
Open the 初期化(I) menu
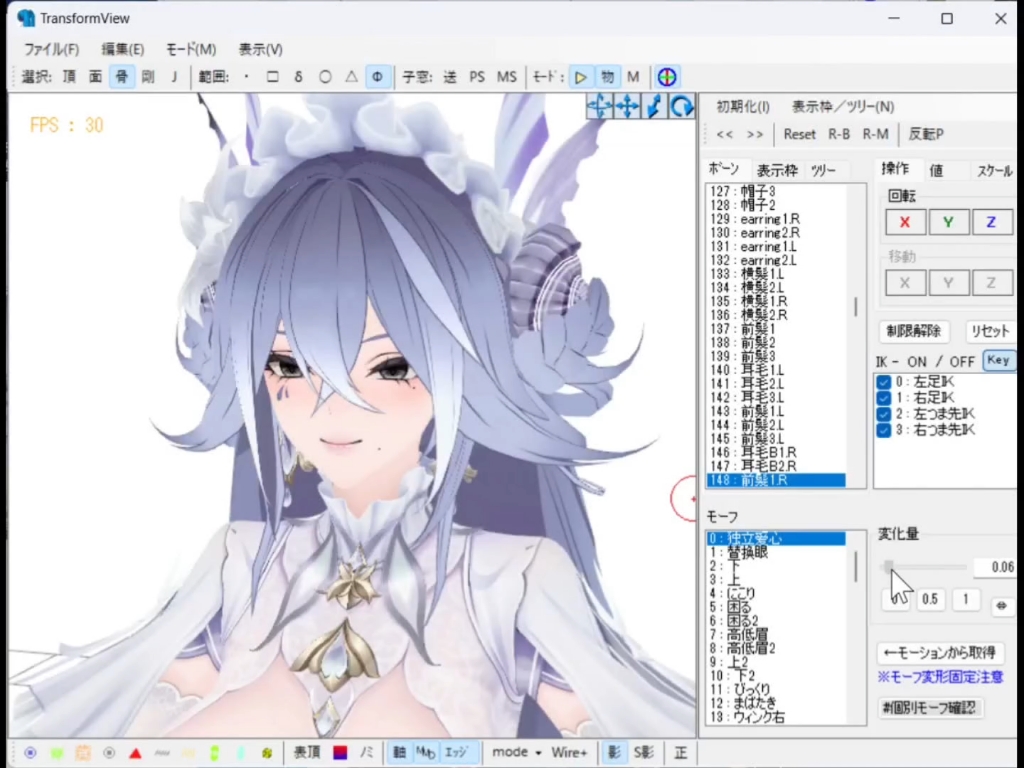(x=743, y=106)
